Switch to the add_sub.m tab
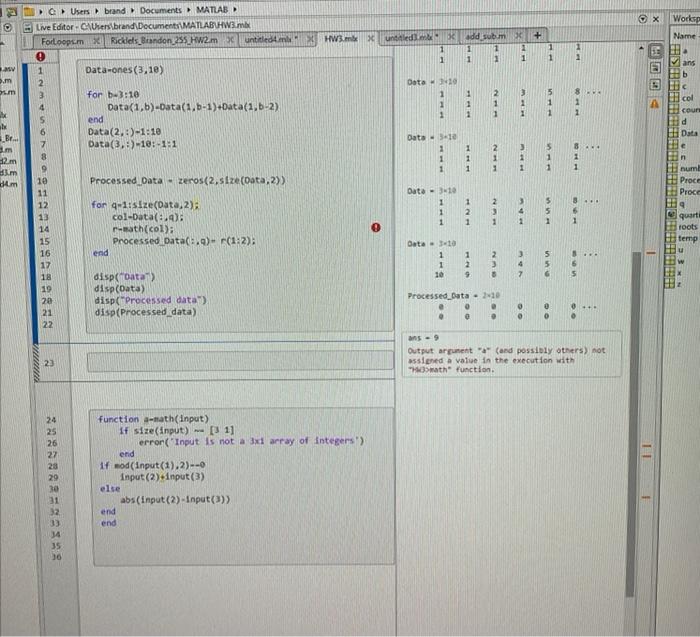Image resolution: width=700 pixels, height=637 pixels. [487, 35]
